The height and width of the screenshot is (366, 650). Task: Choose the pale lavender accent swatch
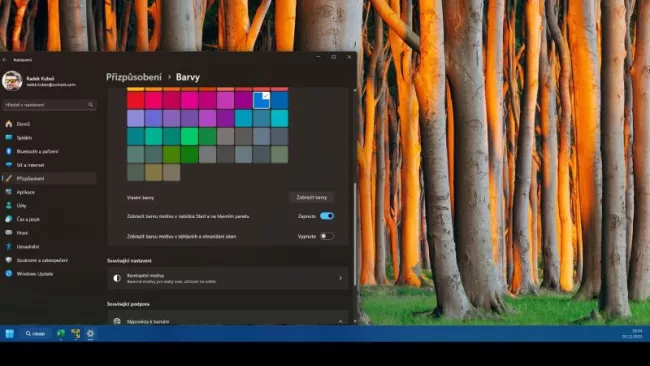136,119
